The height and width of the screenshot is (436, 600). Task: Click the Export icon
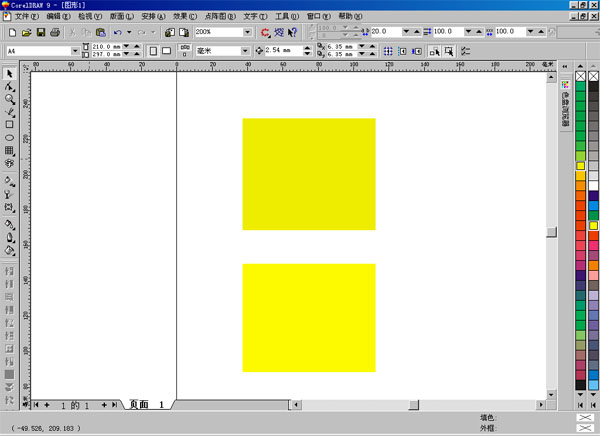184,33
